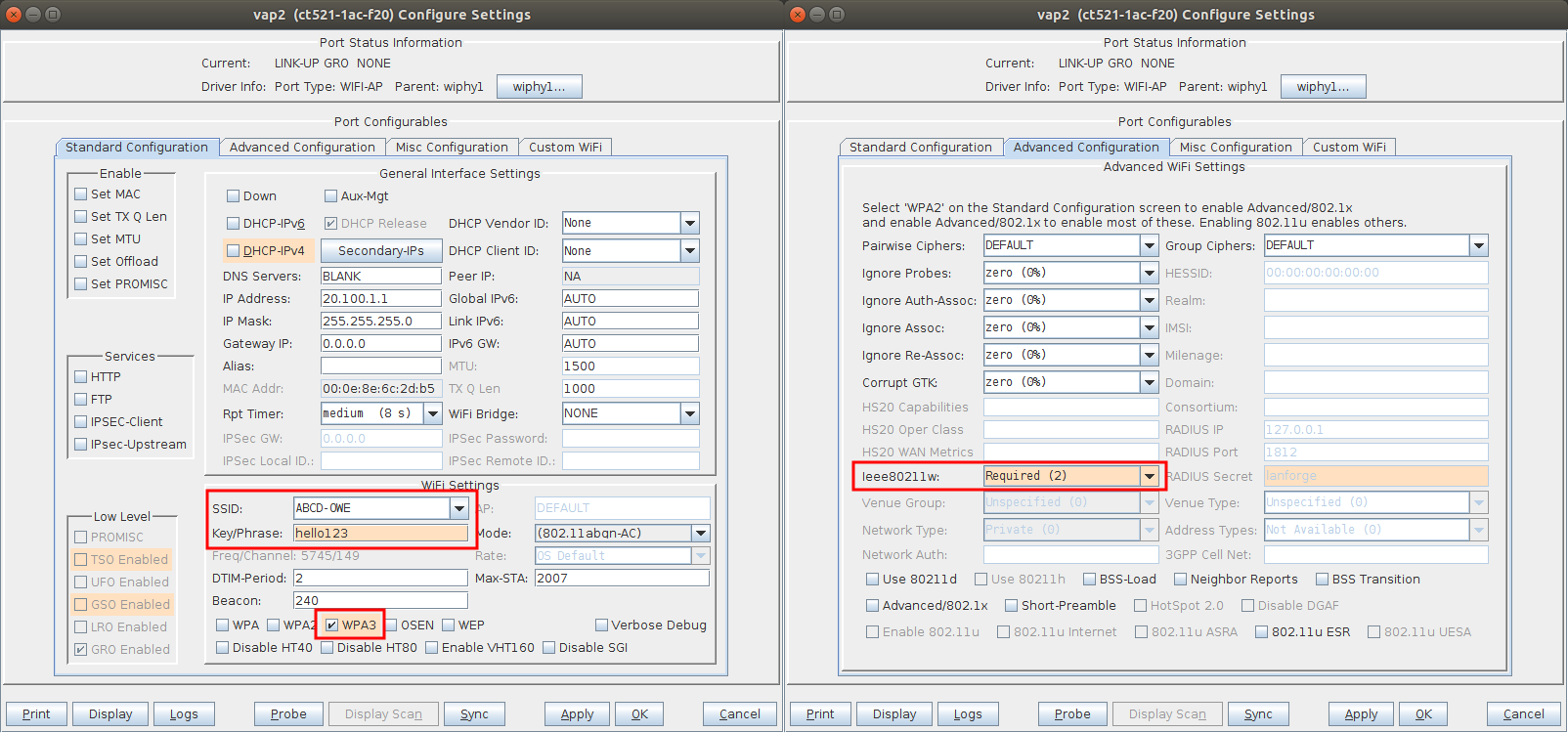The height and width of the screenshot is (733, 1568).
Task: Click Apply in the left window
Action: (577, 714)
